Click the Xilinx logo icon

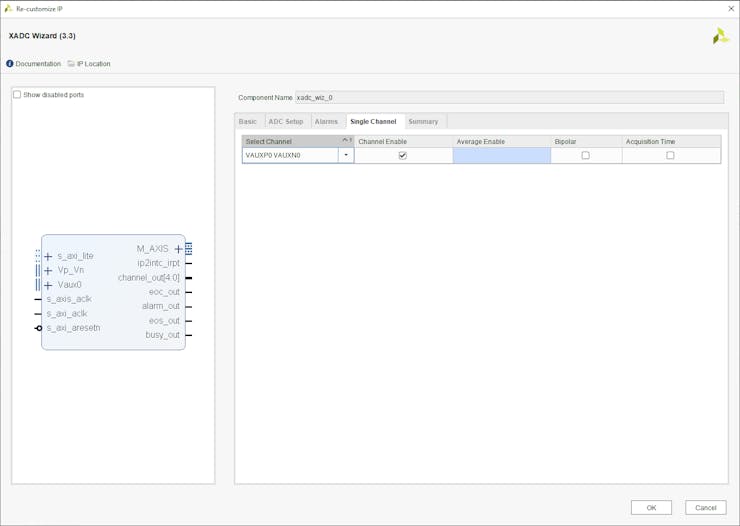tap(721, 36)
